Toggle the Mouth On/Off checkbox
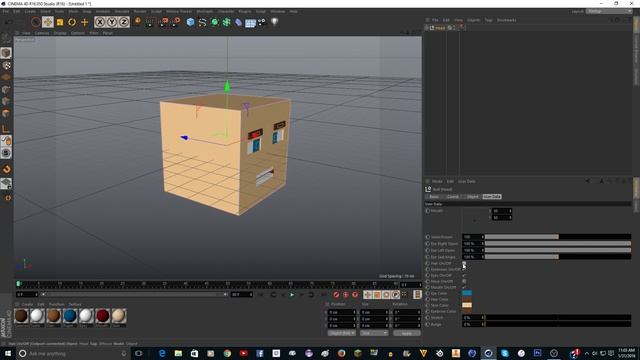 pyautogui.click(x=464, y=287)
